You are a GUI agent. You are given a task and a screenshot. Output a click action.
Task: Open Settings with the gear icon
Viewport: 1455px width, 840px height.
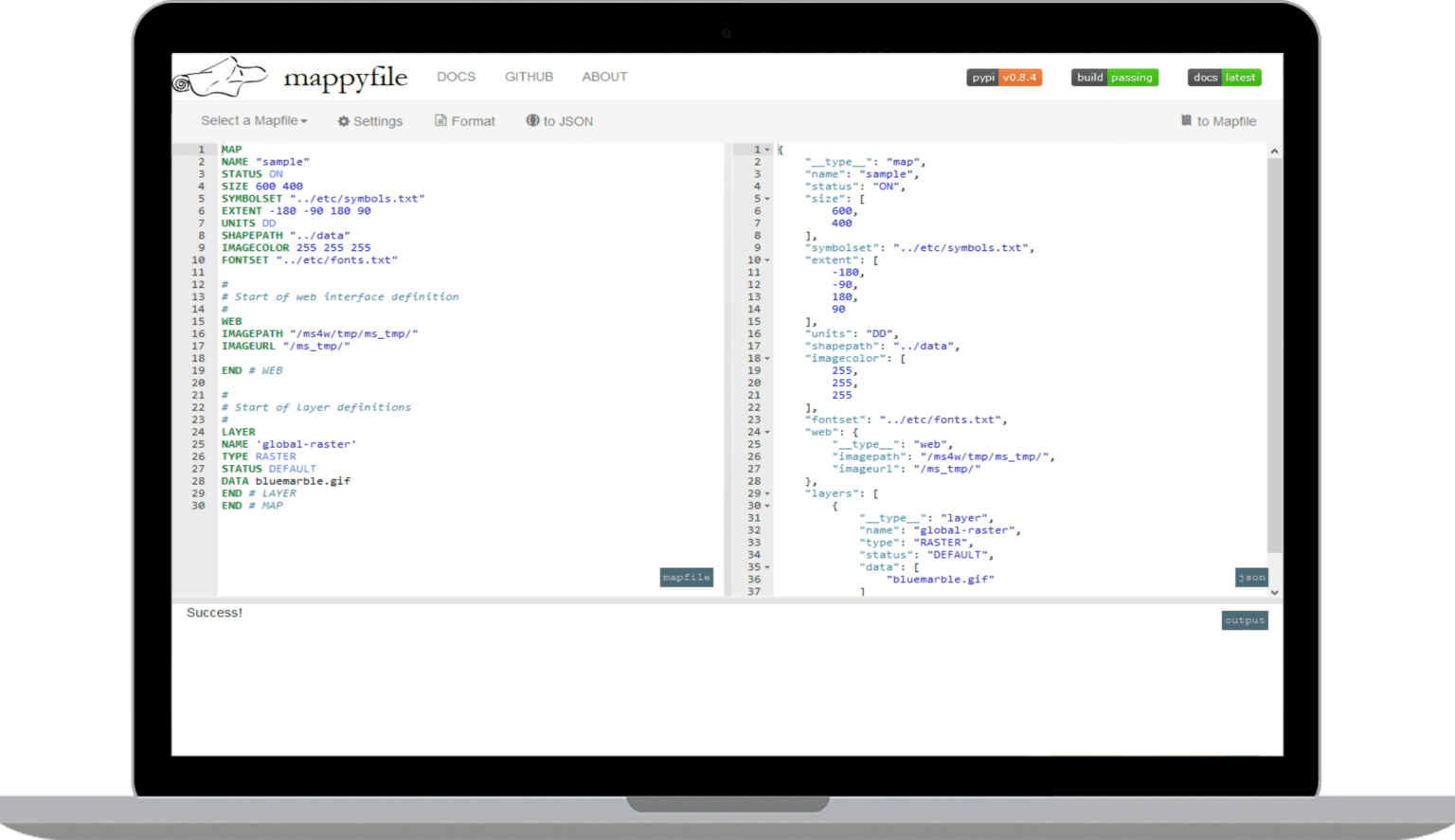(370, 121)
